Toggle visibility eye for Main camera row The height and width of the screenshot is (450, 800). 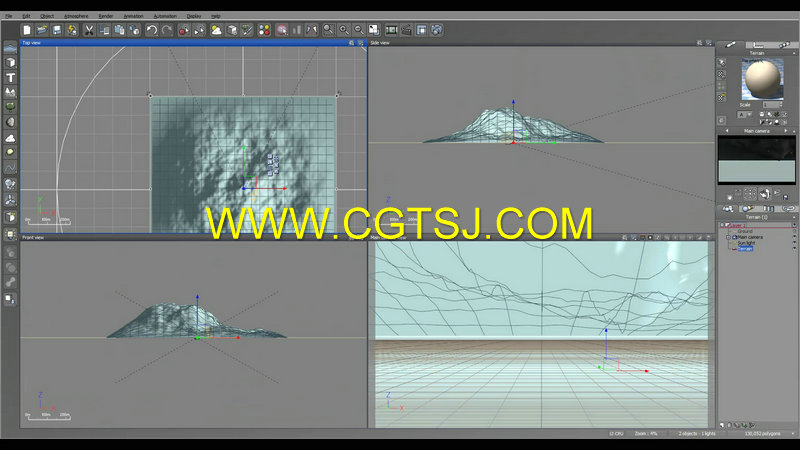(x=794, y=237)
